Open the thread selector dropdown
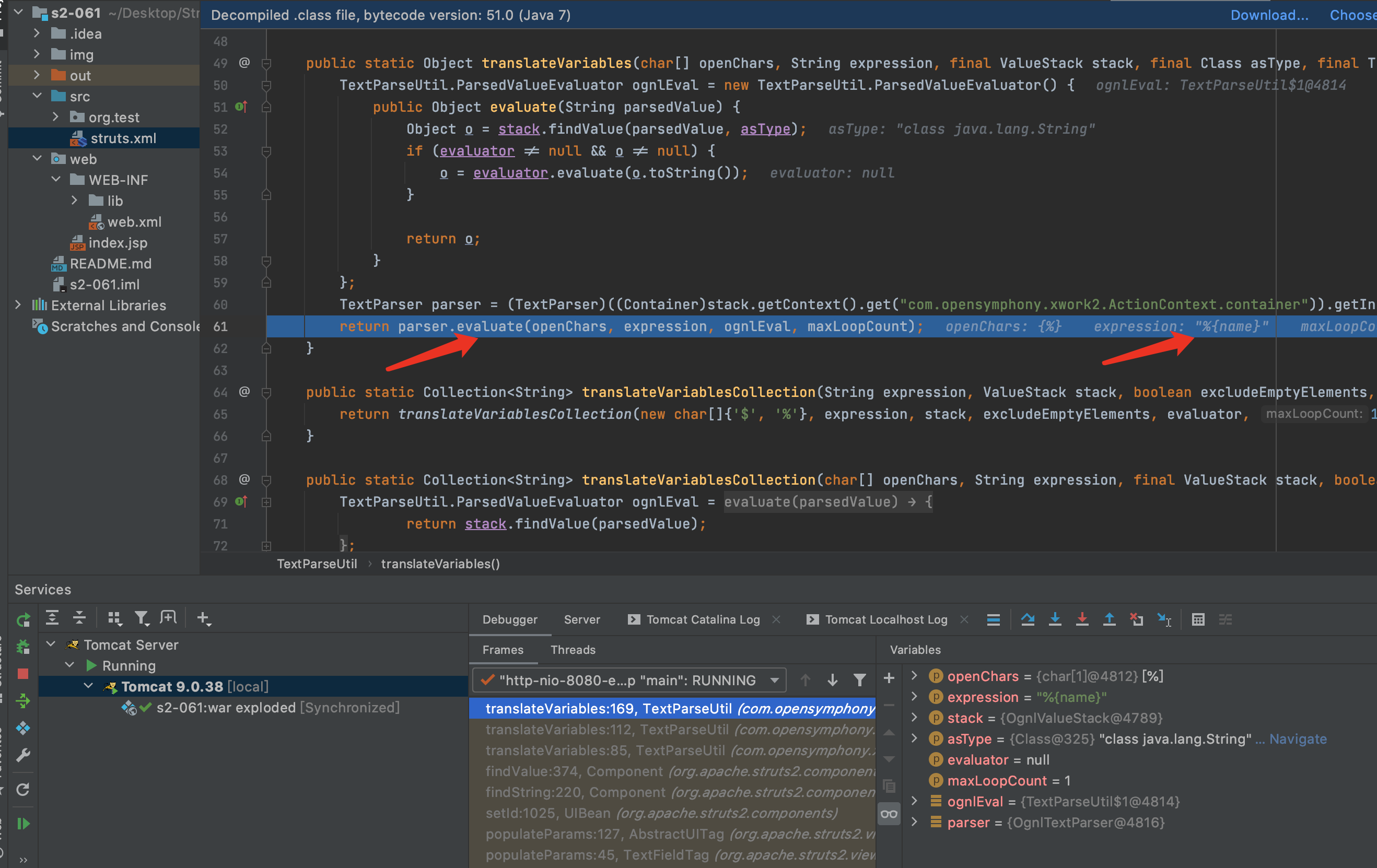The width and height of the screenshot is (1377, 868). [x=629, y=680]
